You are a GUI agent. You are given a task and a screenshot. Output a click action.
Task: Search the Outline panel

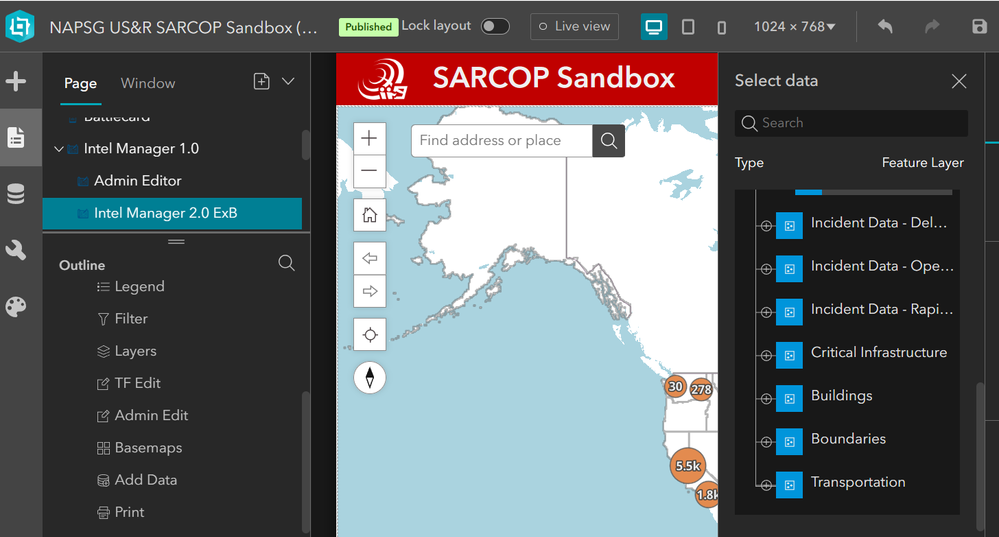pyautogui.click(x=287, y=263)
